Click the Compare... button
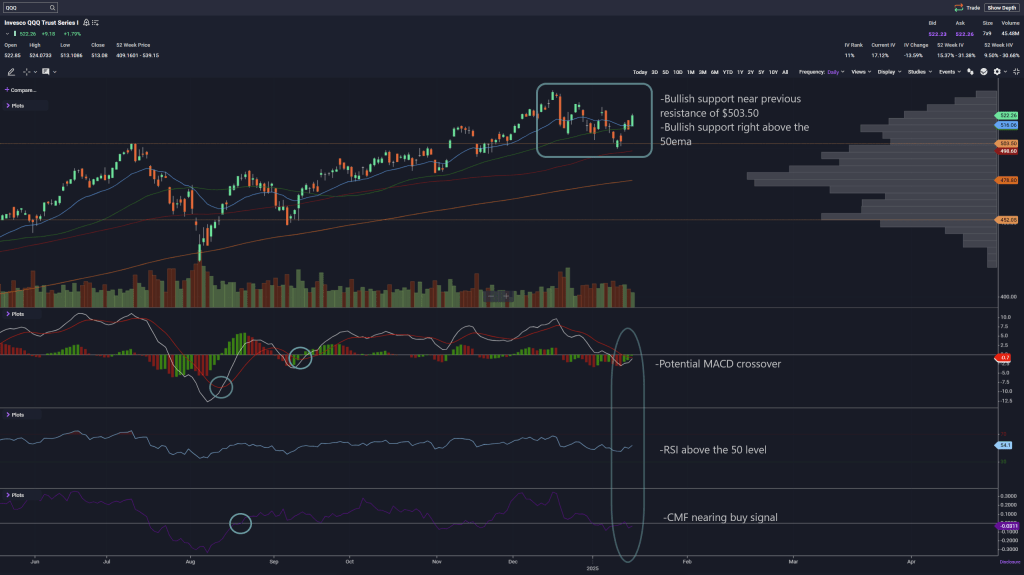1024x575 pixels. point(24,90)
